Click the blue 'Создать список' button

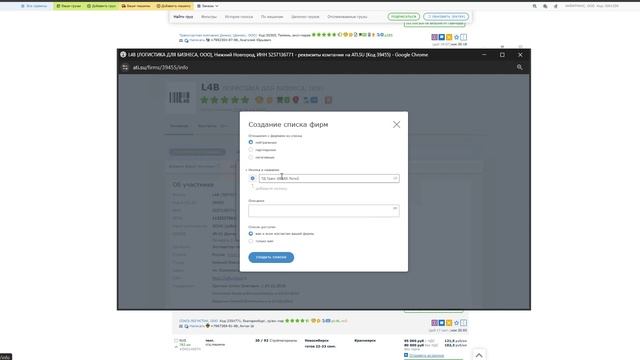[271, 257]
